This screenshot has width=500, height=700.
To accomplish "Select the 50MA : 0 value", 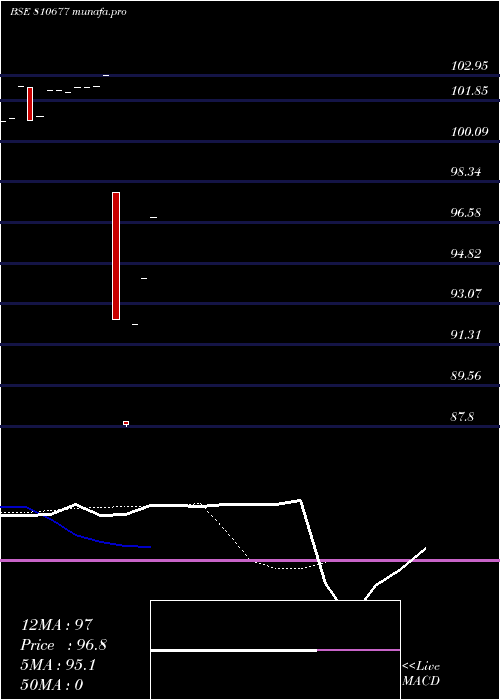I will [52, 685].
